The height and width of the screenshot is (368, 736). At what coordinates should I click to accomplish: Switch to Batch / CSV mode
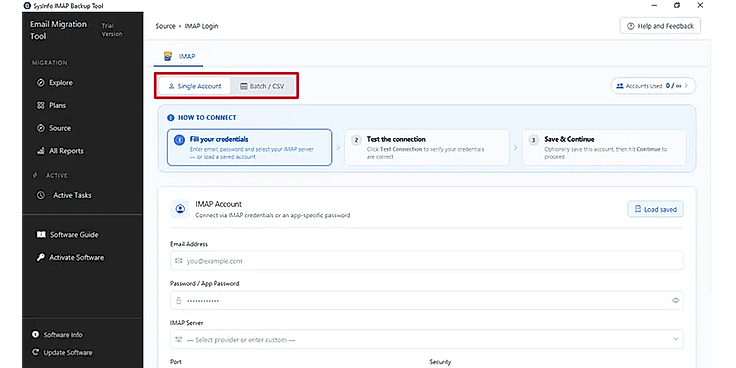pyautogui.click(x=262, y=86)
